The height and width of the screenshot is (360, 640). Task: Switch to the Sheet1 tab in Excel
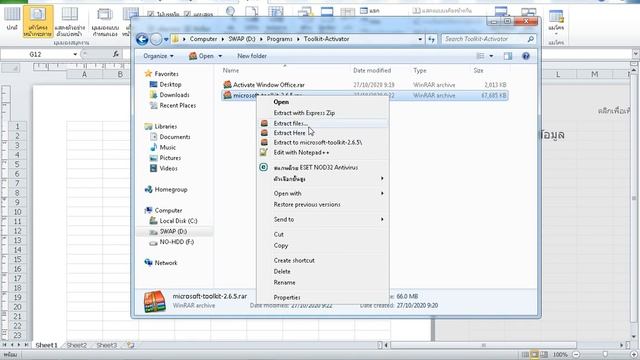click(x=47, y=345)
